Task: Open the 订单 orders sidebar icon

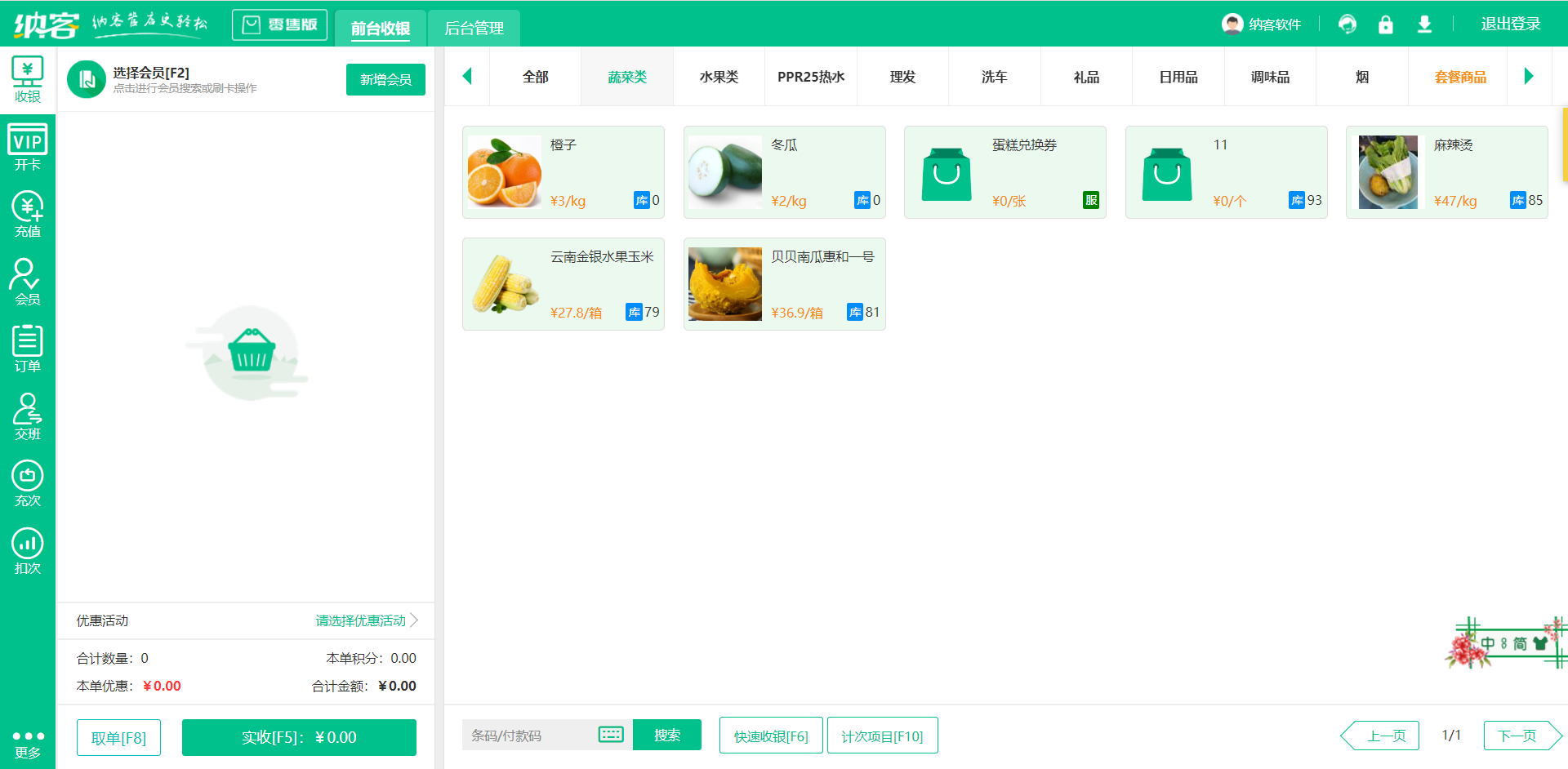Action: (x=27, y=349)
